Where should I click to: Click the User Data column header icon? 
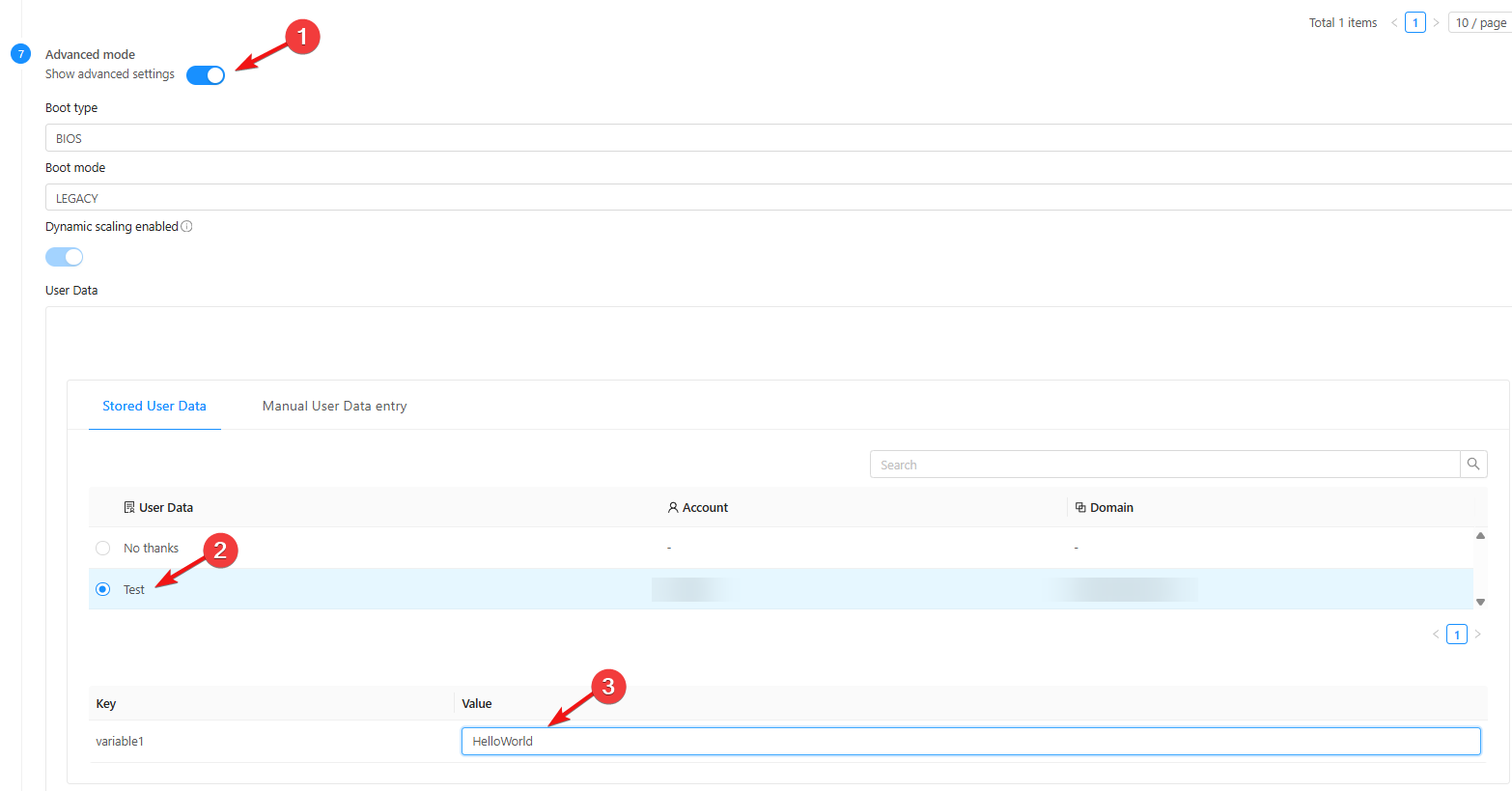[129, 508]
